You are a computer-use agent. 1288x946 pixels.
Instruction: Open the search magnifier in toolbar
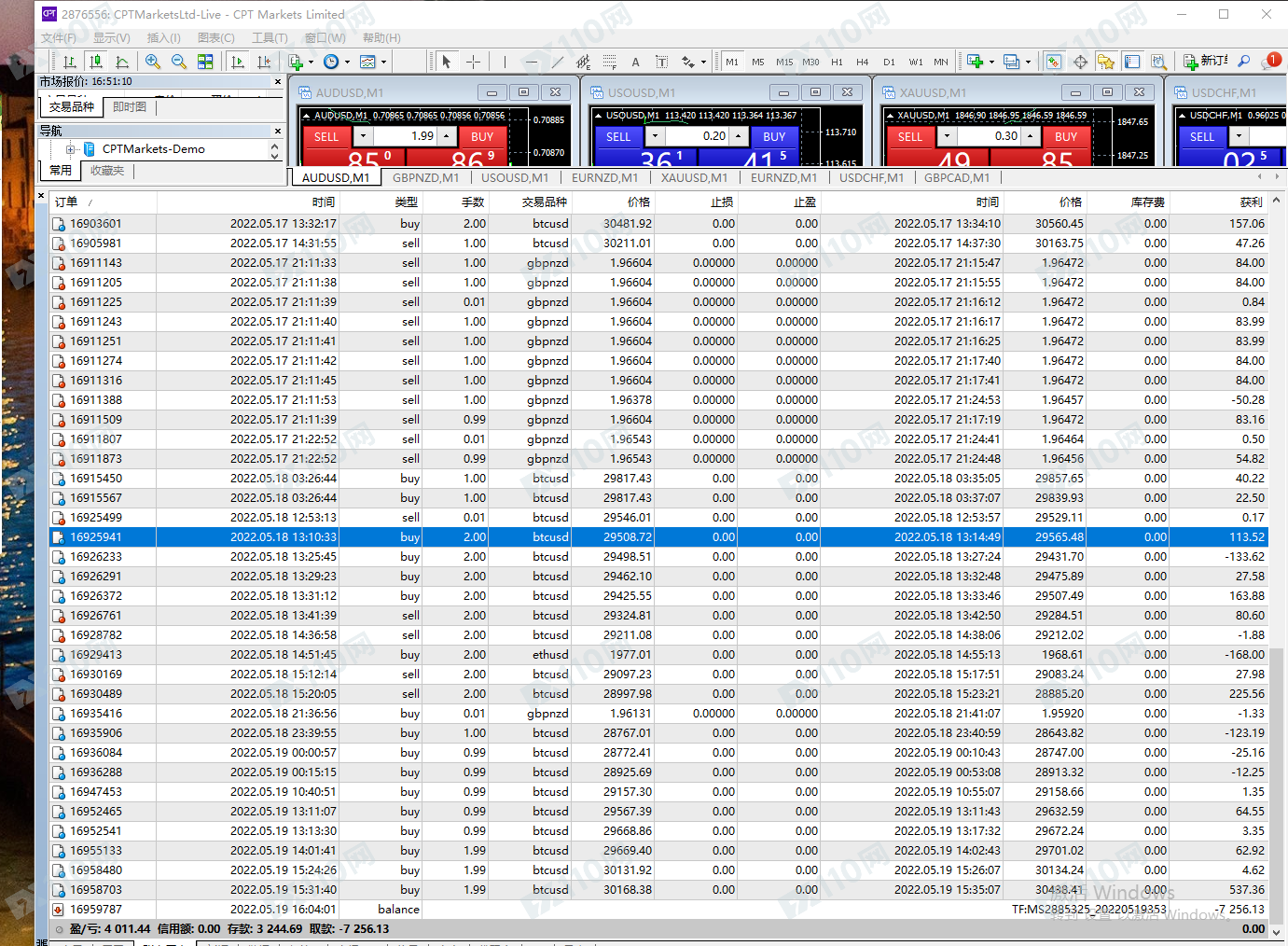point(1243,62)
